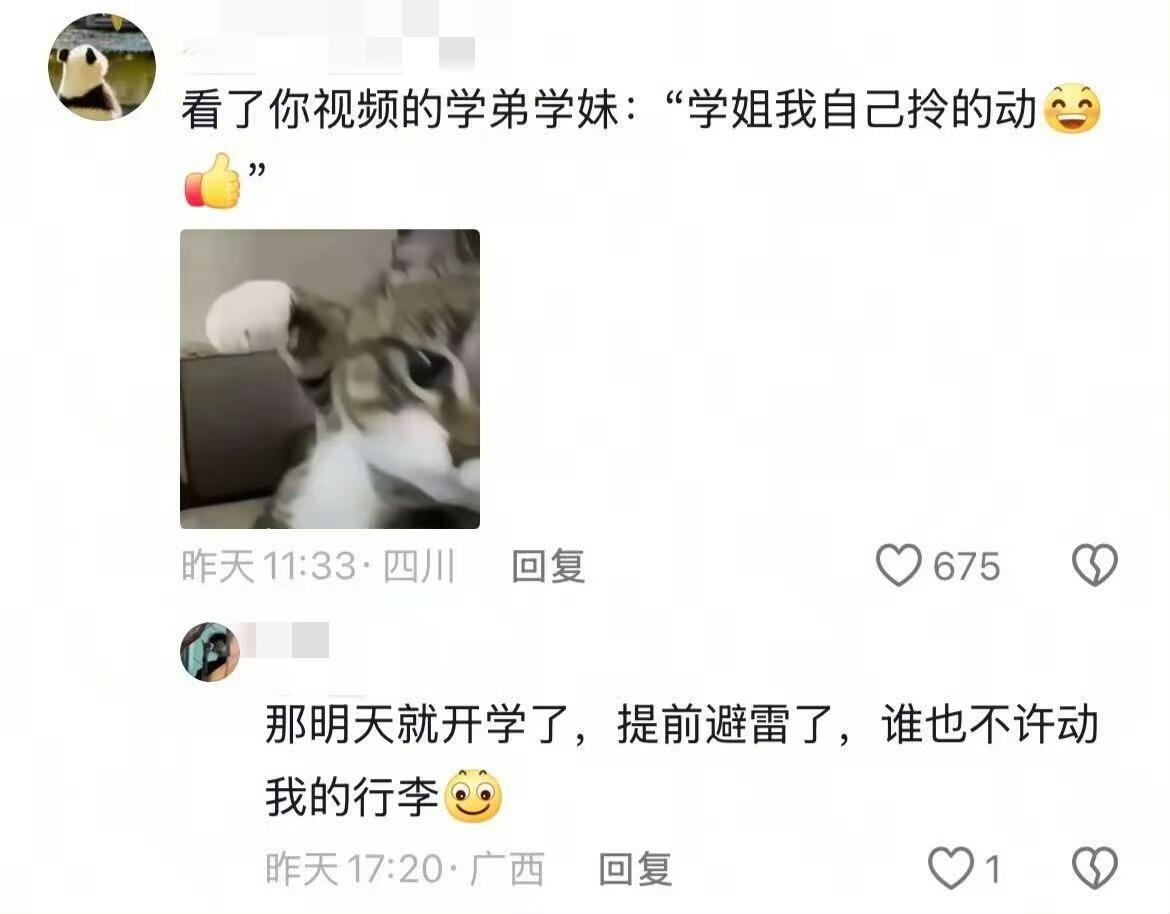Viewport: 1170px width, 914px height.
Task: Tap broken heart on the 广西 reply
Action: pyautogui.click(x=1095, y=868)
